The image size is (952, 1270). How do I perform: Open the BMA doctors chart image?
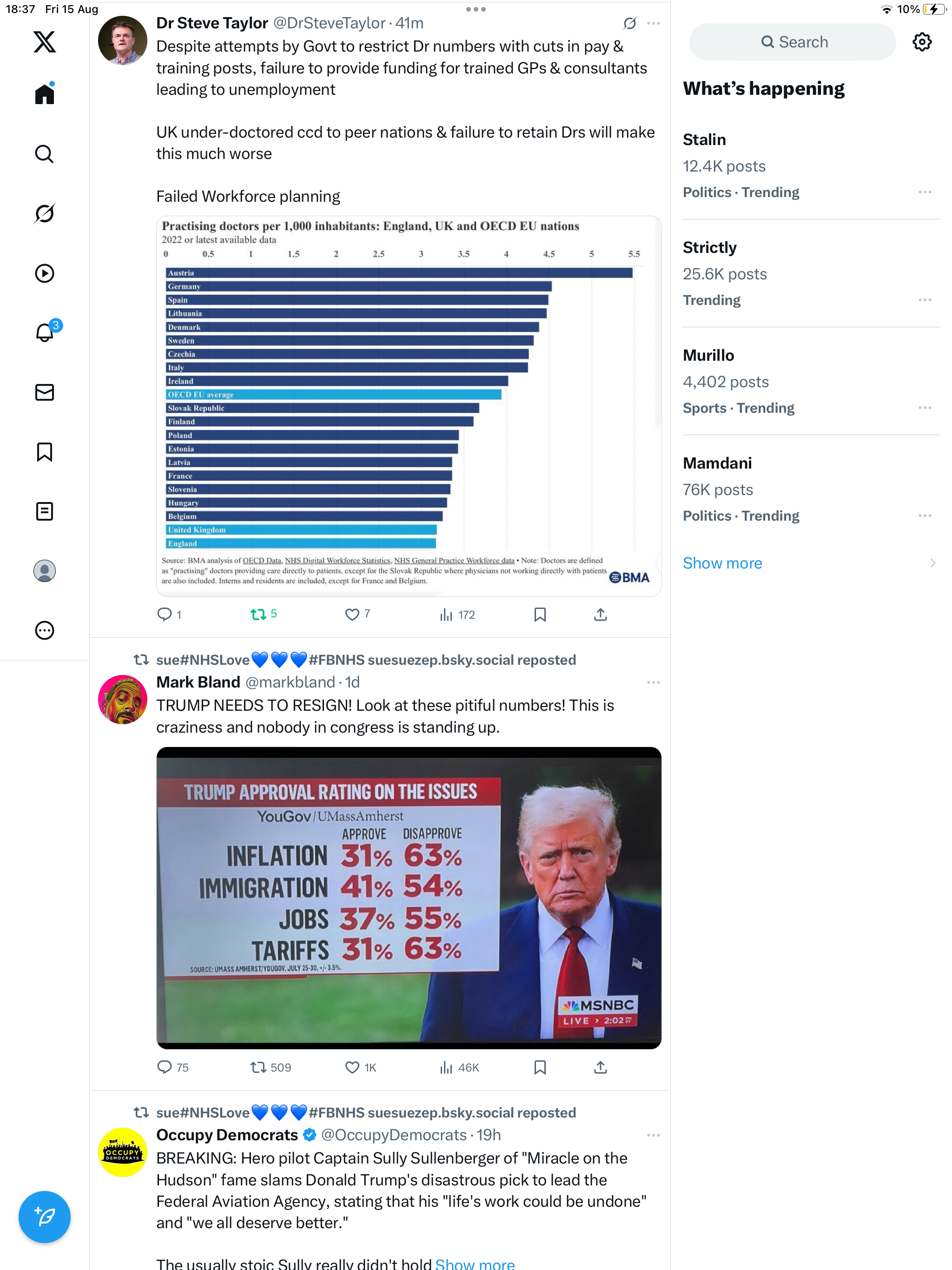[x=409, y=406]
